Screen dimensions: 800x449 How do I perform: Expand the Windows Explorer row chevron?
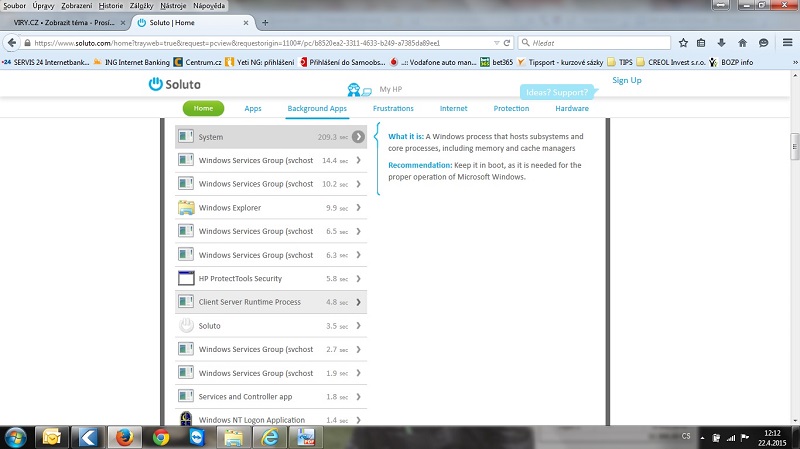click(359, 207)
